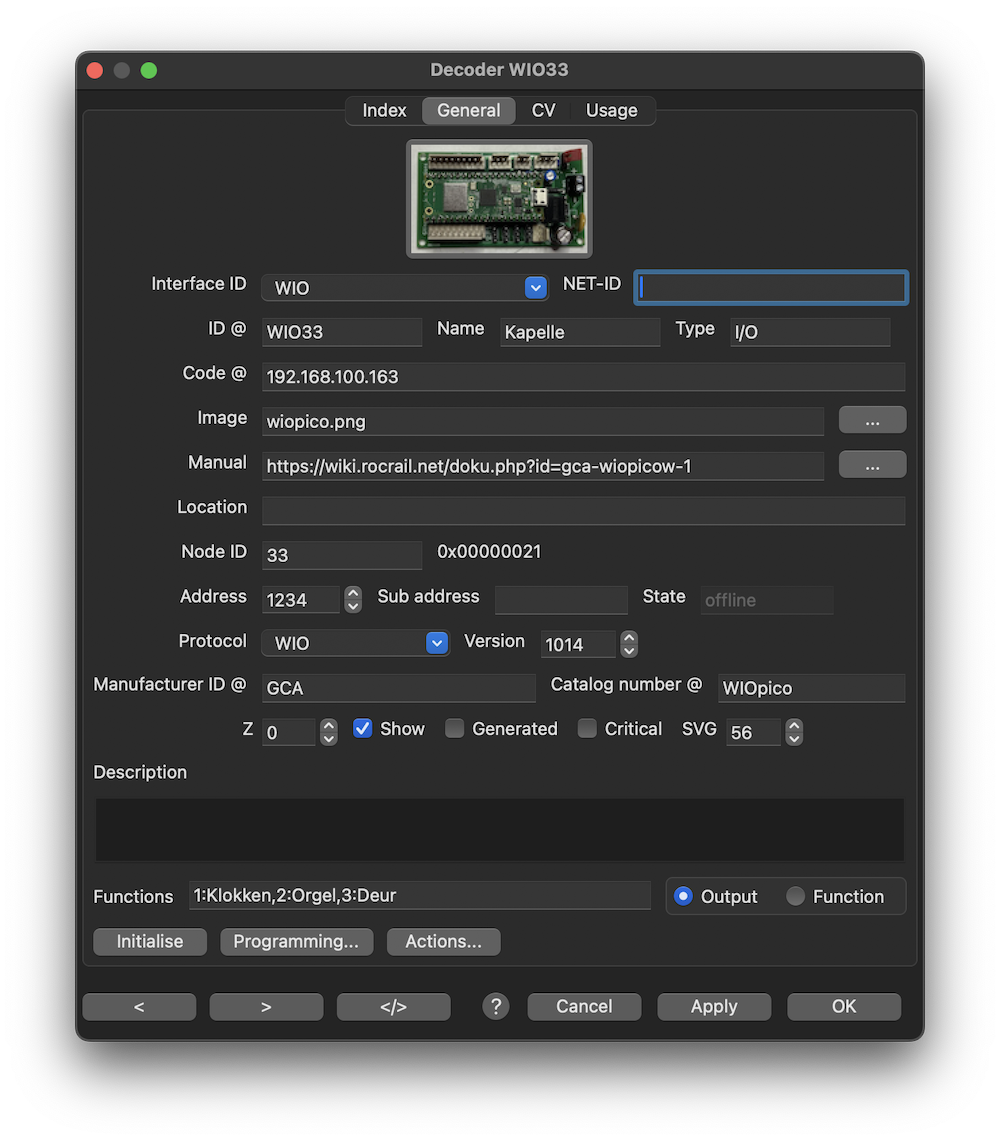Click the Version stepper arrows
This screenshot has height=1141, width=1000.
629,644
